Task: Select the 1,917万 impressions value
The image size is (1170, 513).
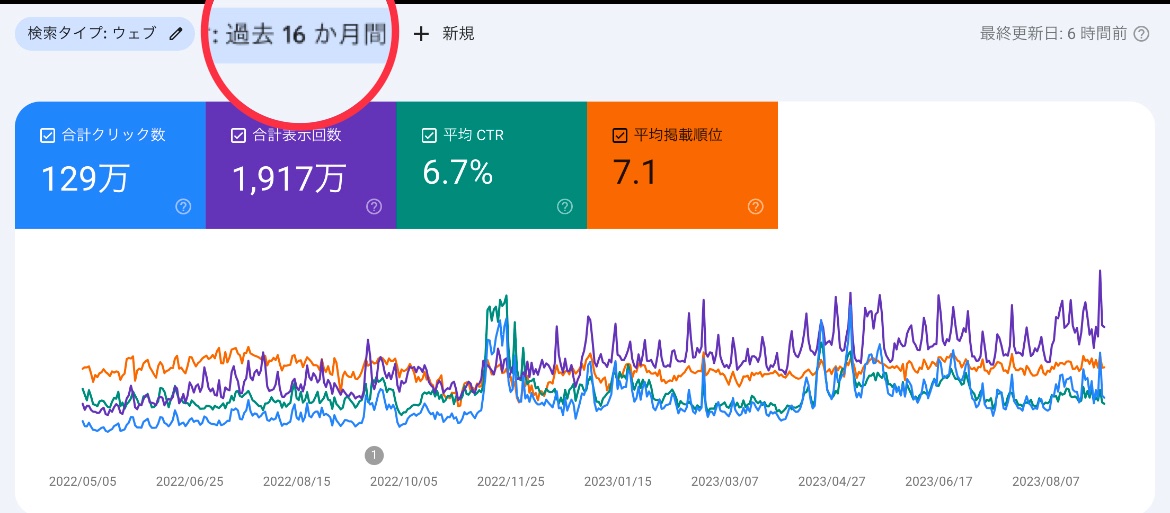Action: [289, 178]
